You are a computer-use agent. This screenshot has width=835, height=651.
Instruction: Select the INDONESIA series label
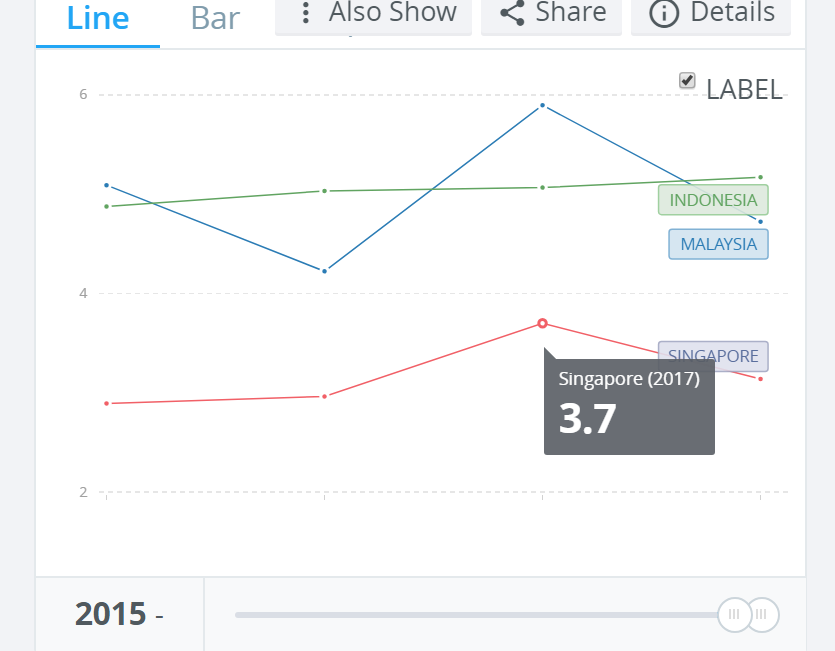tap(713, 200)
